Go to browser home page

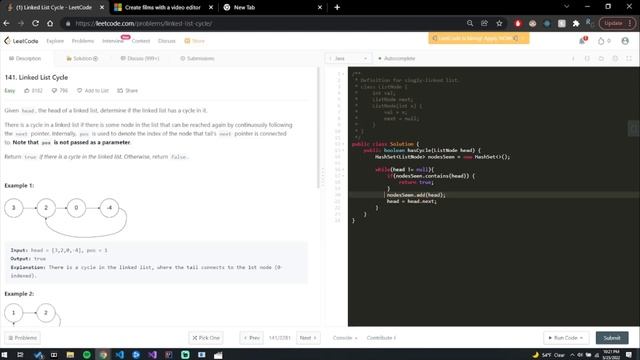click(50, 23)
